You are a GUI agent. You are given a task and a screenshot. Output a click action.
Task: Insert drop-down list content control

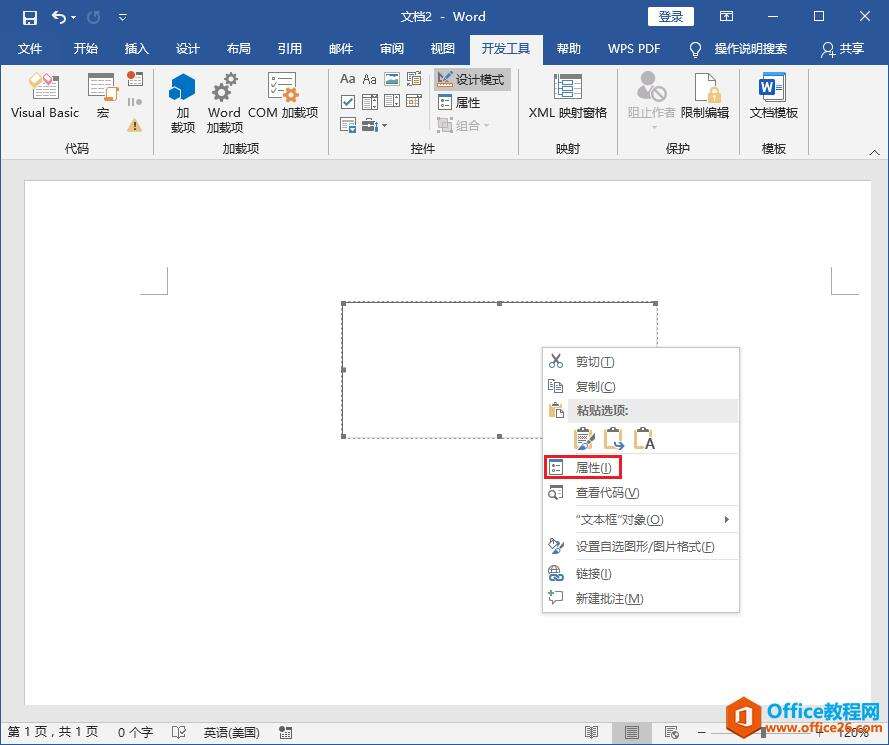(392, 102)
